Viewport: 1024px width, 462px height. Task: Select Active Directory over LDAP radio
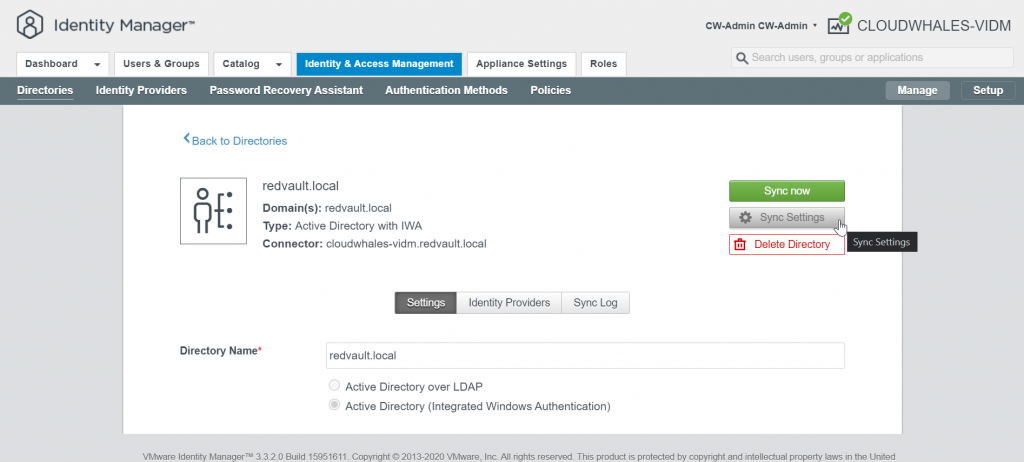pos(334,385)
